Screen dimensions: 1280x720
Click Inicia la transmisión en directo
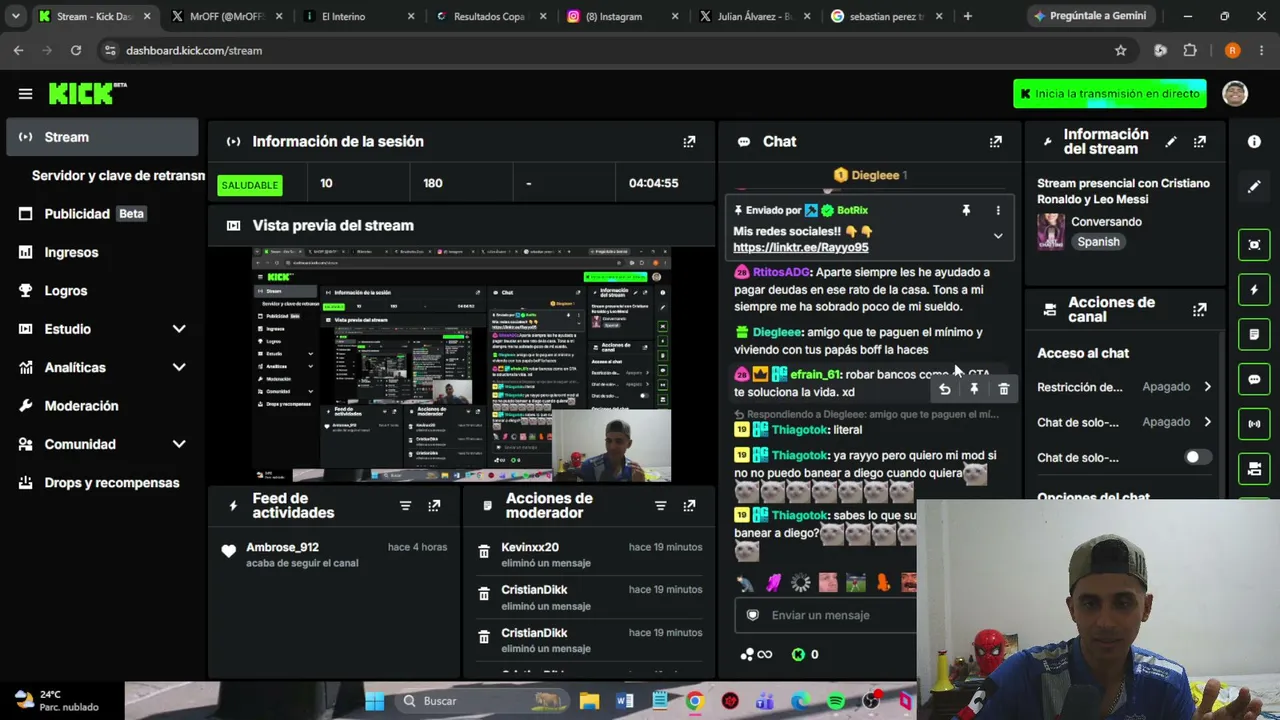pos(1110,94)
